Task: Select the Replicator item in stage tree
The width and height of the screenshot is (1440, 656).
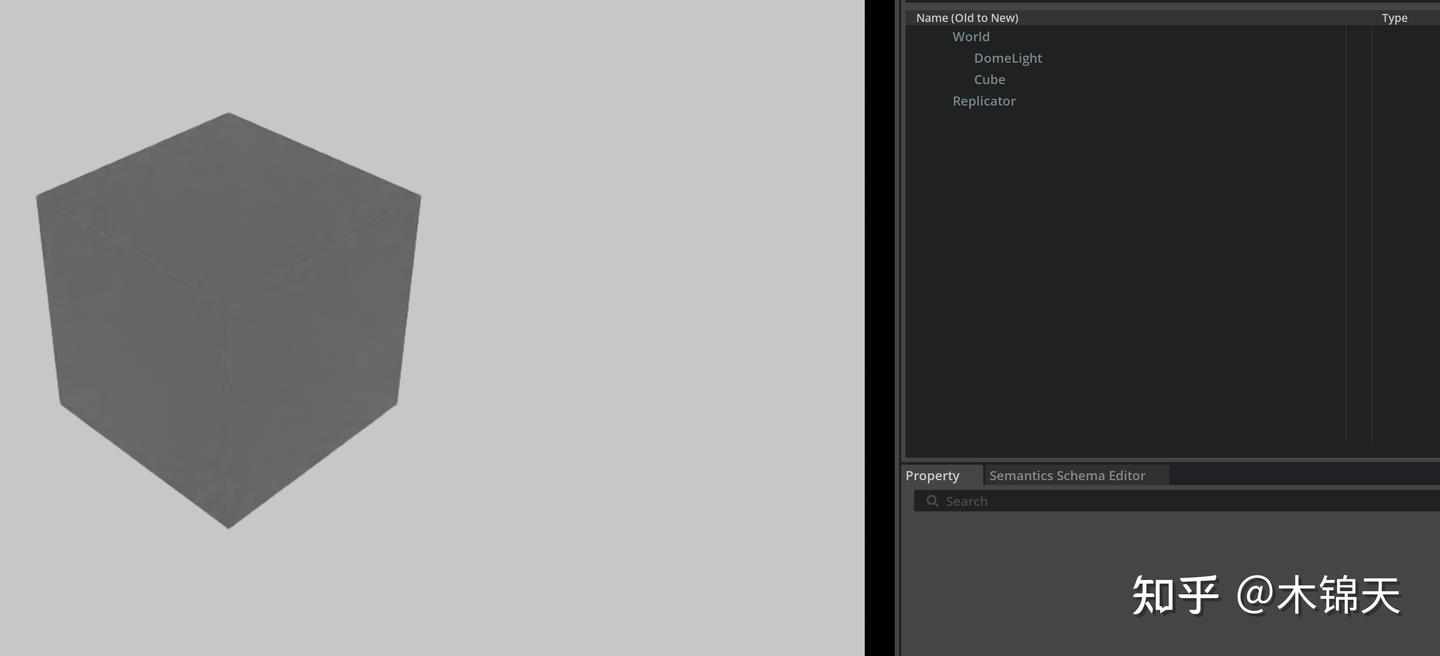Action: pyautogui.click(x=983, y=101)
